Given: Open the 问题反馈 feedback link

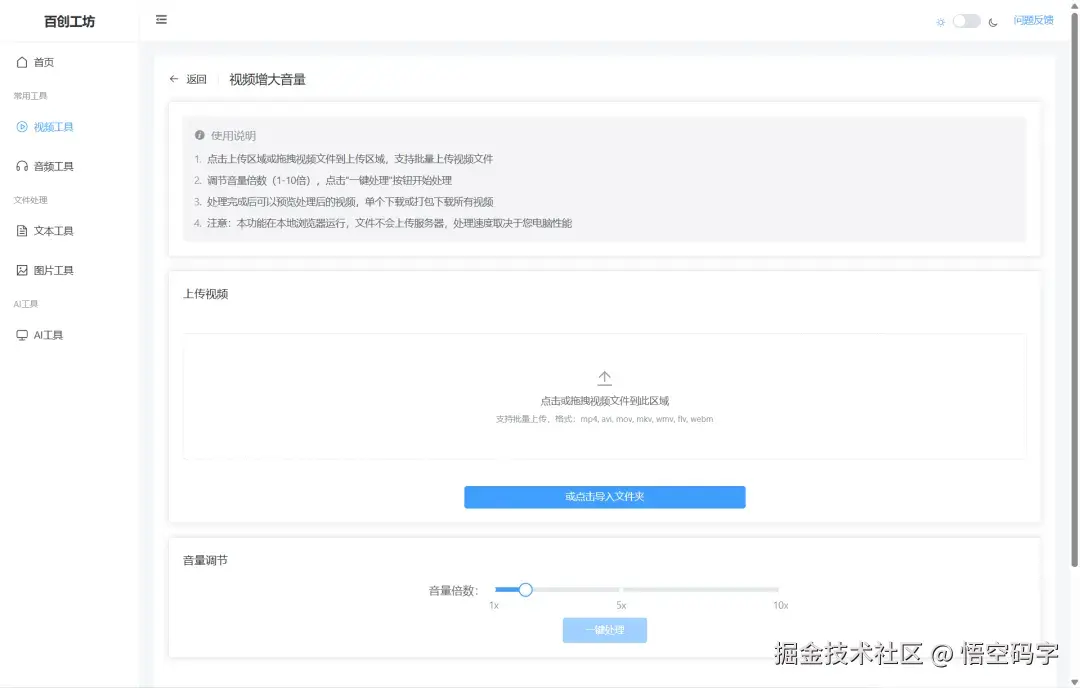Looking at the screenshot, I should tap(1034, 20).
